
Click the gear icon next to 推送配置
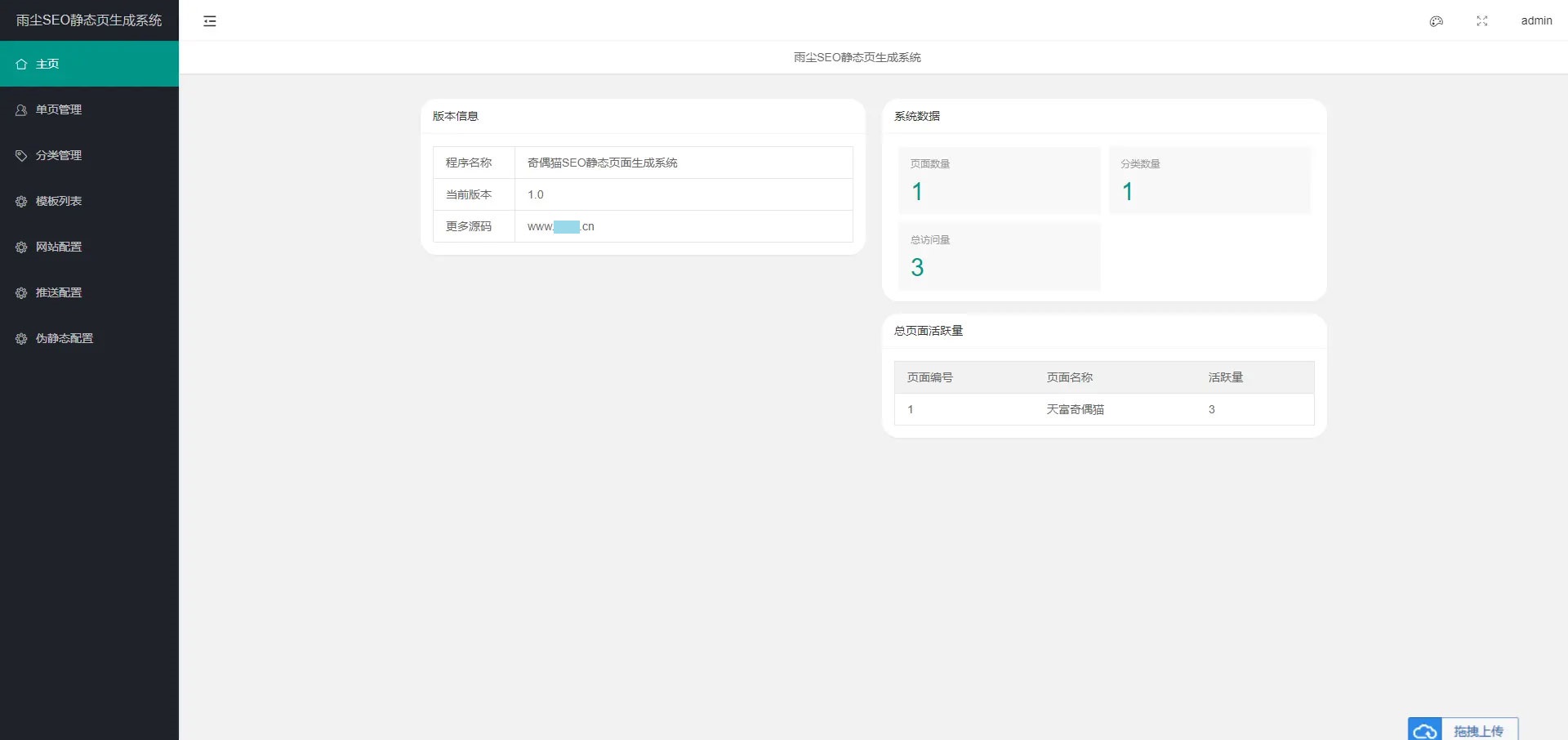[x=20, y=292]
